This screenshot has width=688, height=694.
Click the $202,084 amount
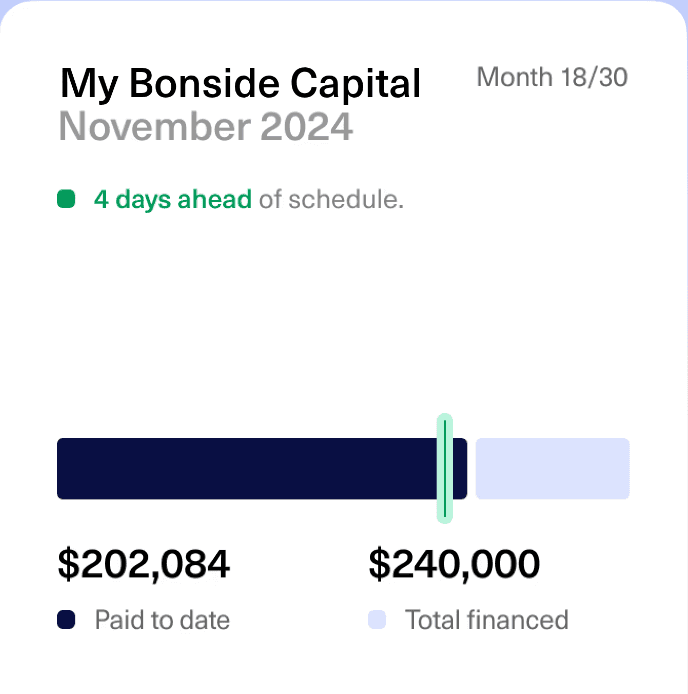(x=144, y=564)
